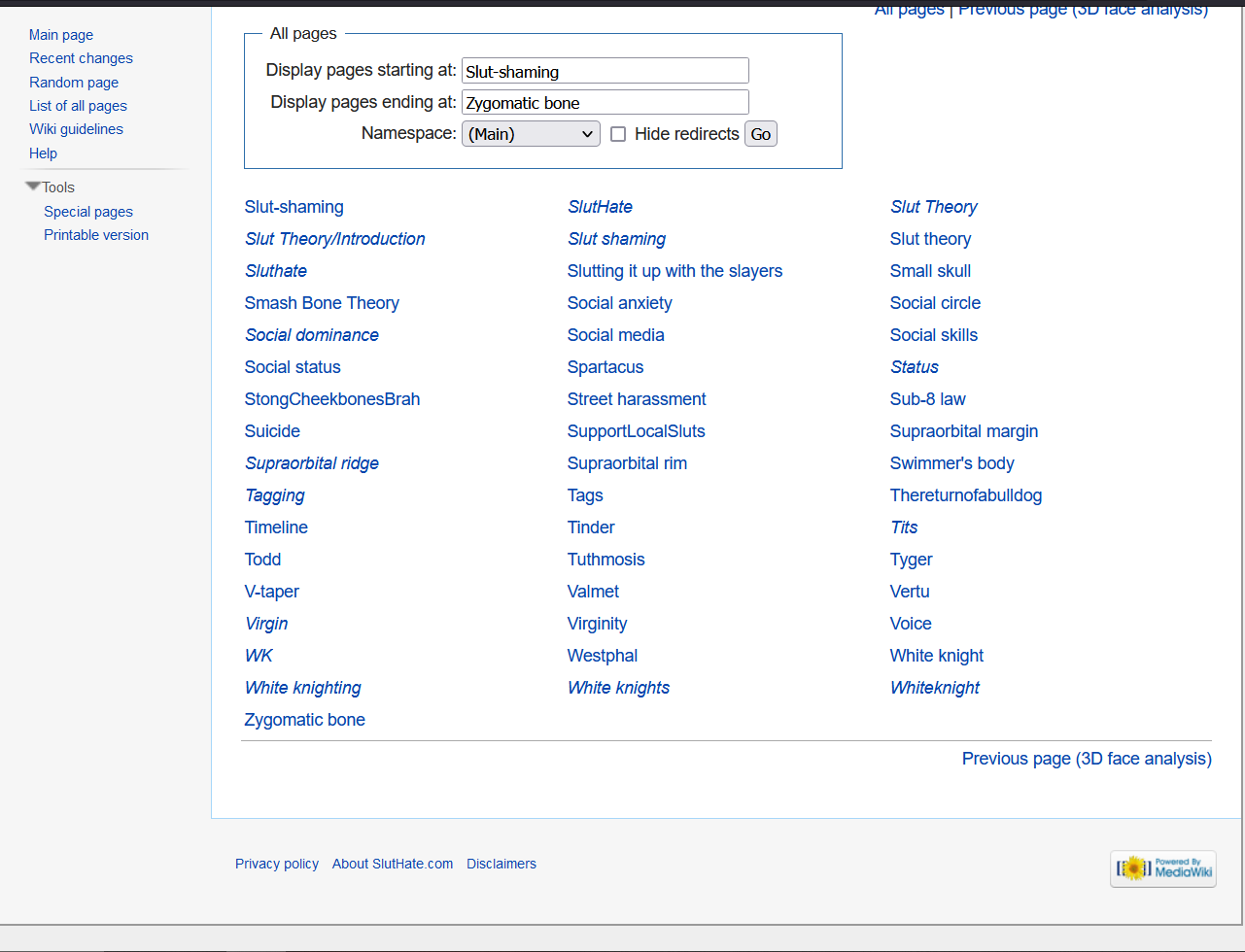Open the Tags page
Viewport: 1245px width, 952px height.
(585, 495)
